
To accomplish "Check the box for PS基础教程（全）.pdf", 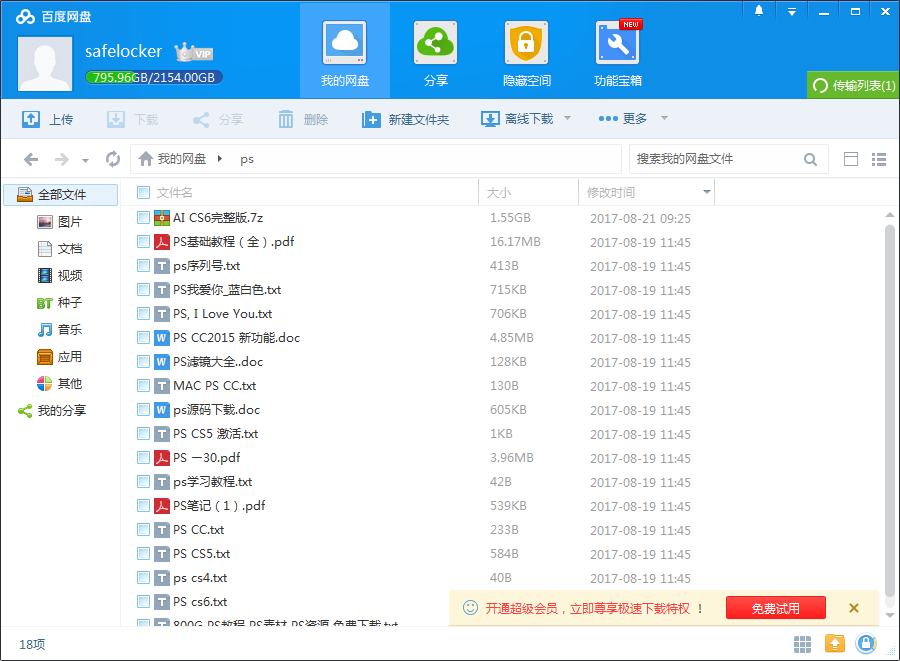I will [143, 242].
